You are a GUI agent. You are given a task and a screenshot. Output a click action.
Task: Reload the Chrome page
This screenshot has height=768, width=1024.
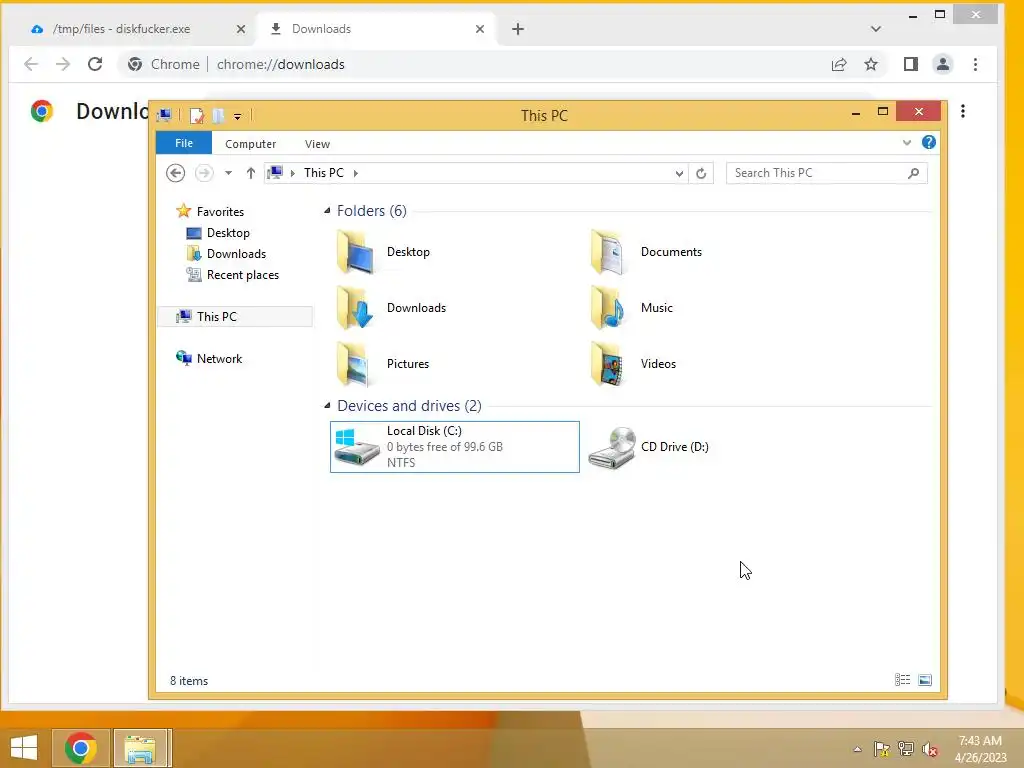(x=95, y=64)
